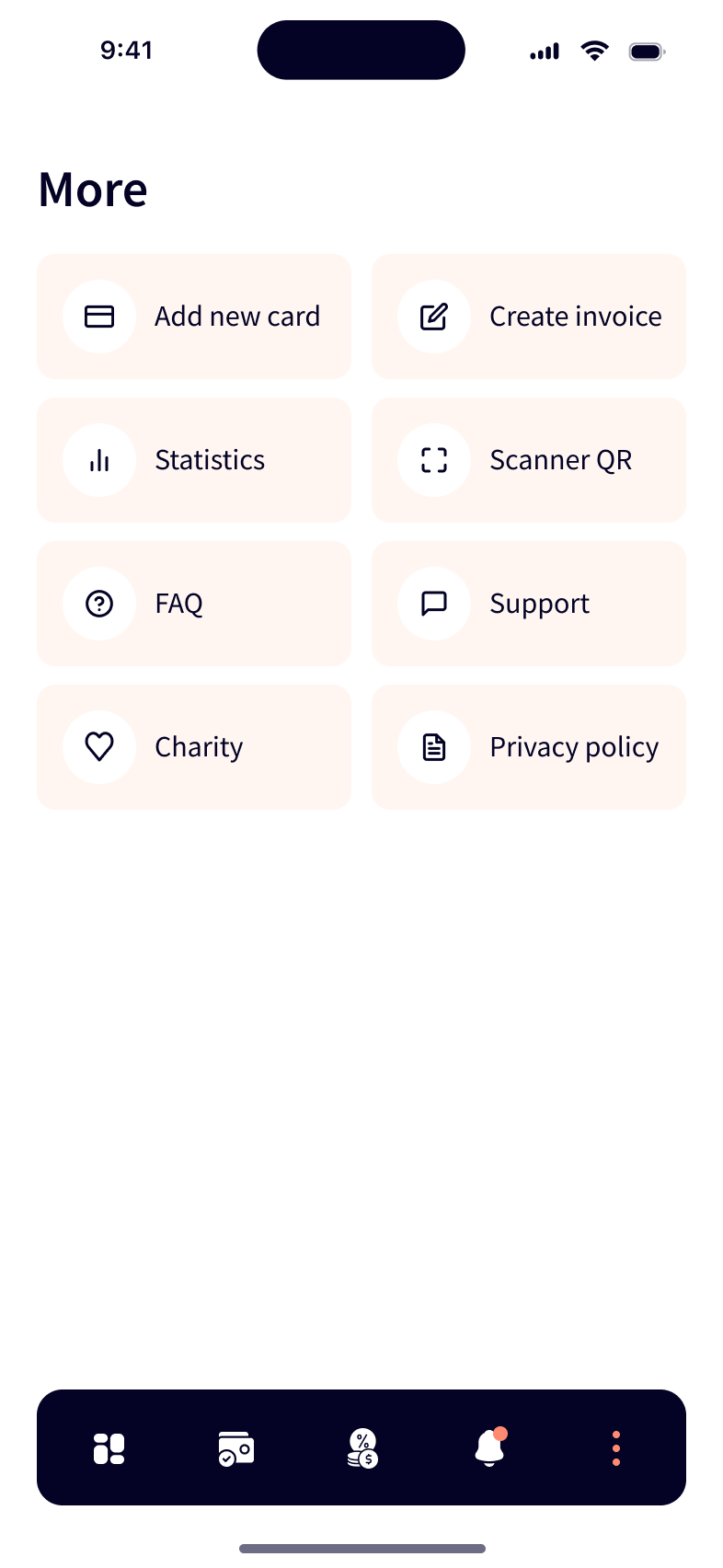Screen dimensions: 723x1568
Task: Tap the QR scanner frame icon
Action: [x=434, y=460]
